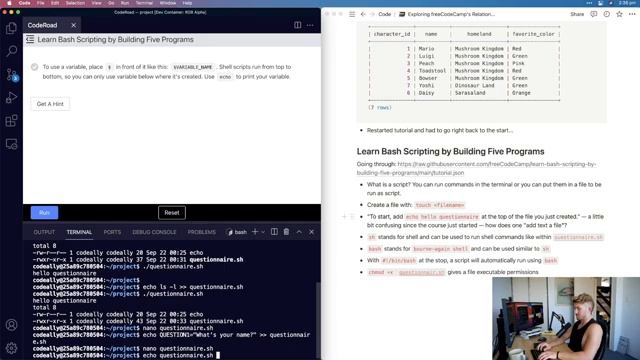Viewport: 640px width, 360px height.
Task: Switch to the DEBUG CONSOLE panel tab
Action: (154, 232)
